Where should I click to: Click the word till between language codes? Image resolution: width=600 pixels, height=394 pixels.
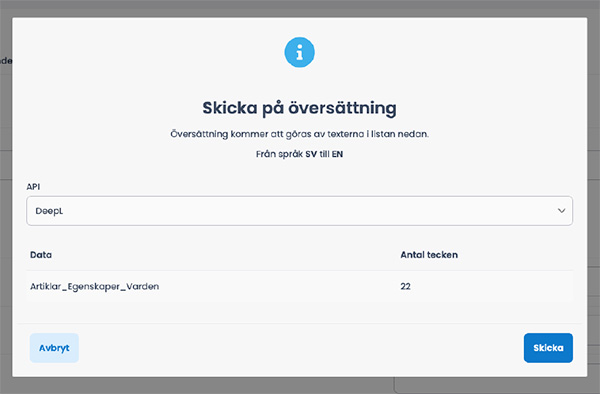pos(324,154)
